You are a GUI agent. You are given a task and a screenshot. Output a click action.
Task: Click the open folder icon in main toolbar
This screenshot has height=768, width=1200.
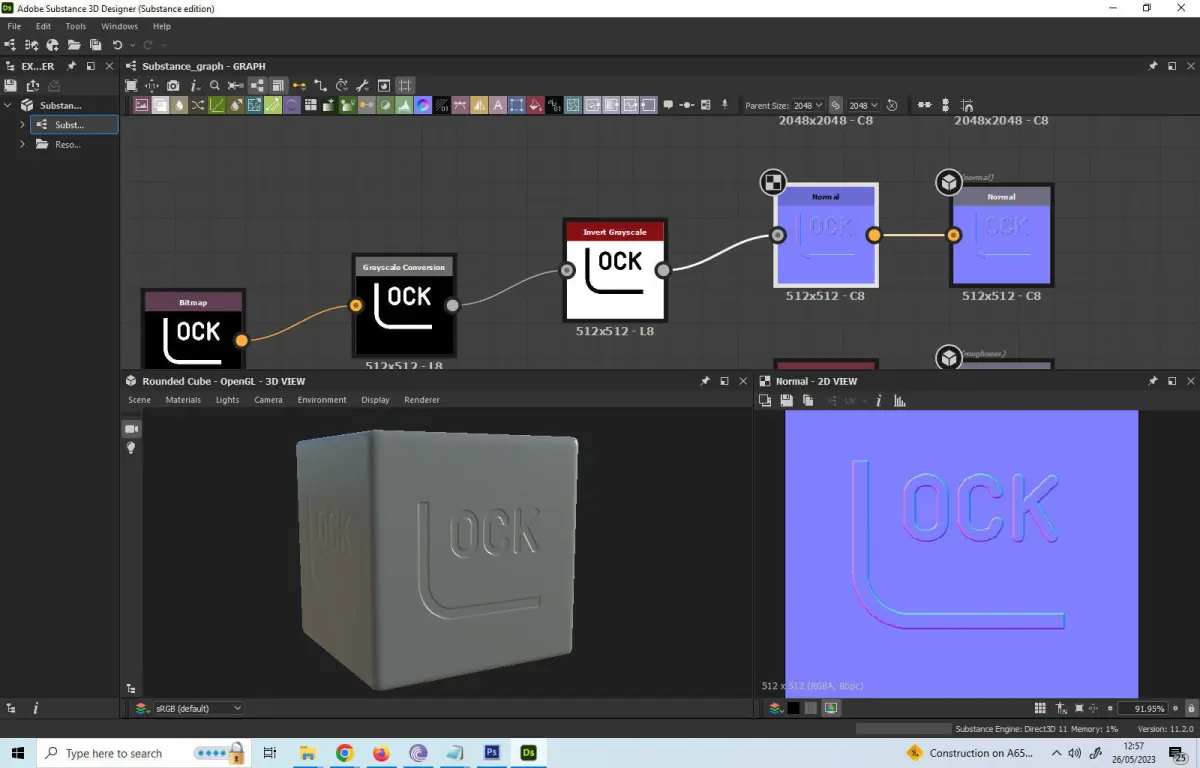74,45
